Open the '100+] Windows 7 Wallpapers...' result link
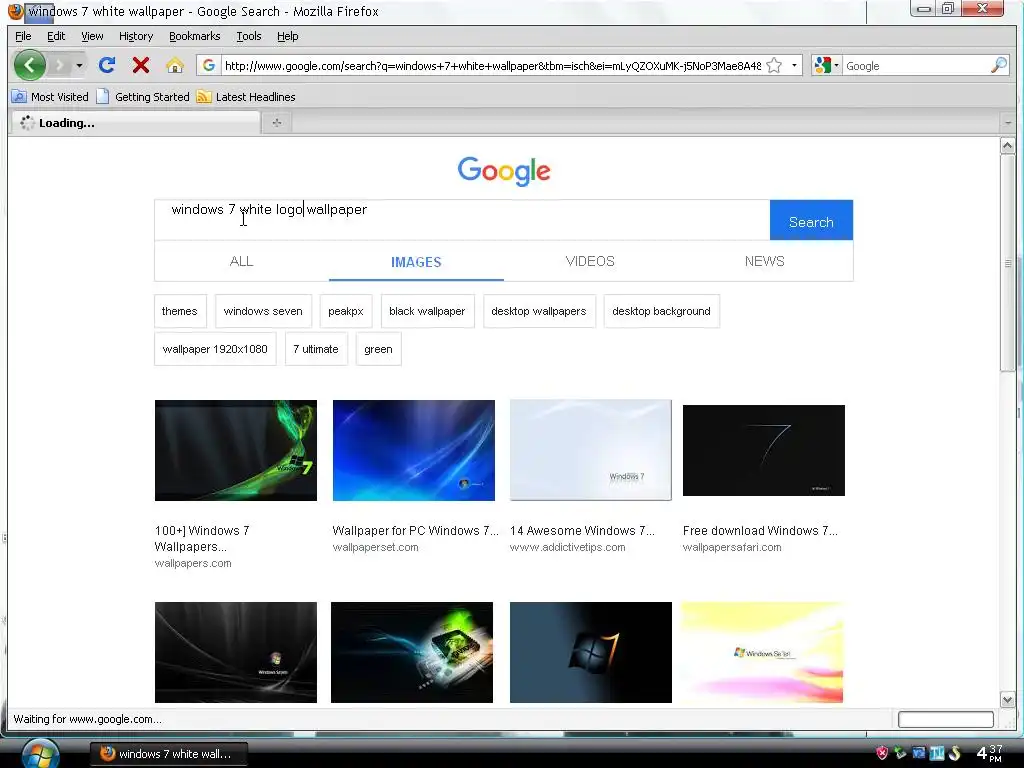Image resolution: width=1024 pixels, height=768 pixels. 202,539
